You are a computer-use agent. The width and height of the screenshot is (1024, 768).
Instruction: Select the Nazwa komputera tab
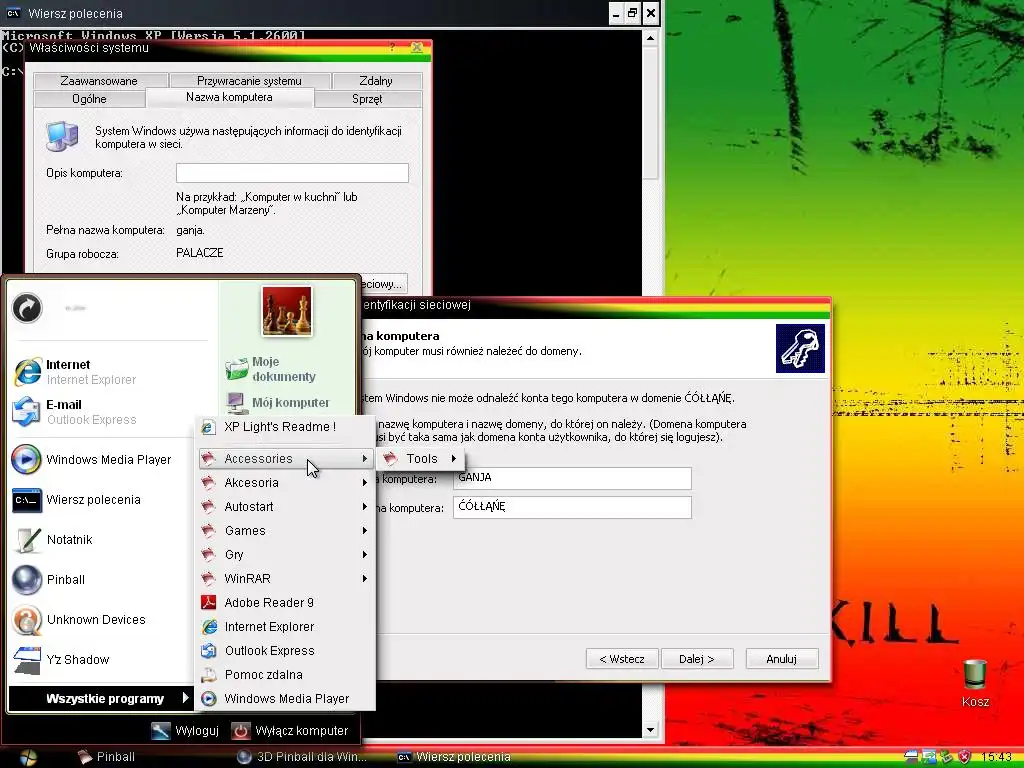coord(229,97)
